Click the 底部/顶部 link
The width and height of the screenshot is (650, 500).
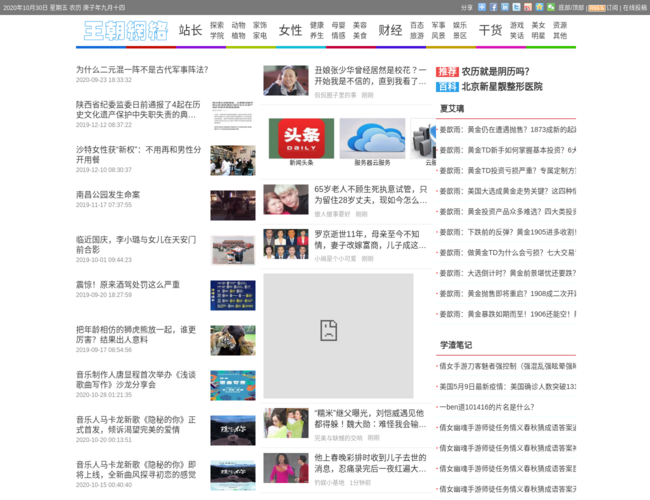571,8
